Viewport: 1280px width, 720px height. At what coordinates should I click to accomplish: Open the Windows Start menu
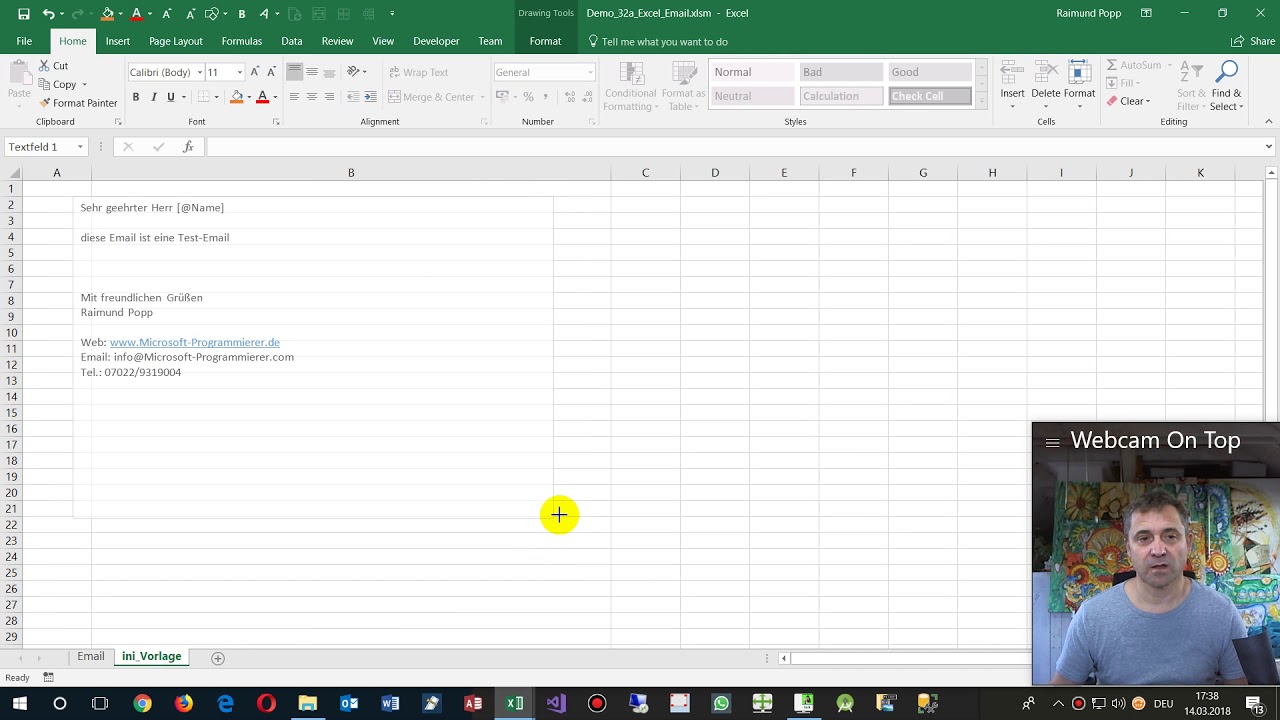click(19, 704)
